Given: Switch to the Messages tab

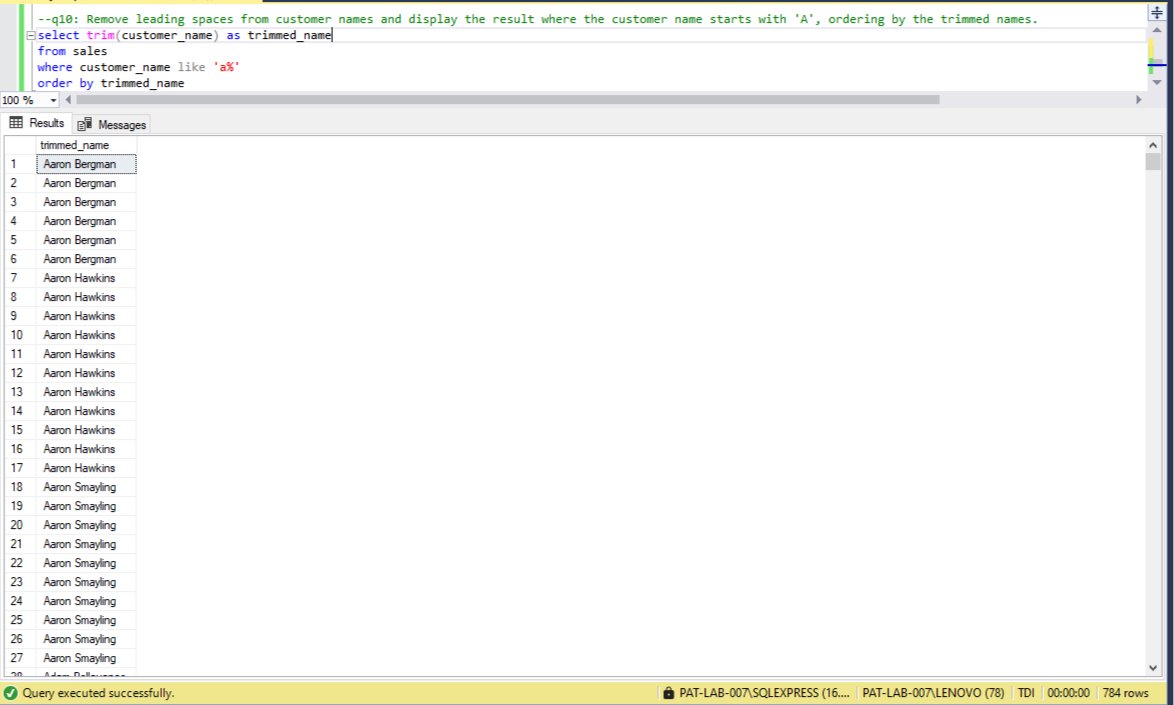Looking at the screenshot, I should point(112,124).
